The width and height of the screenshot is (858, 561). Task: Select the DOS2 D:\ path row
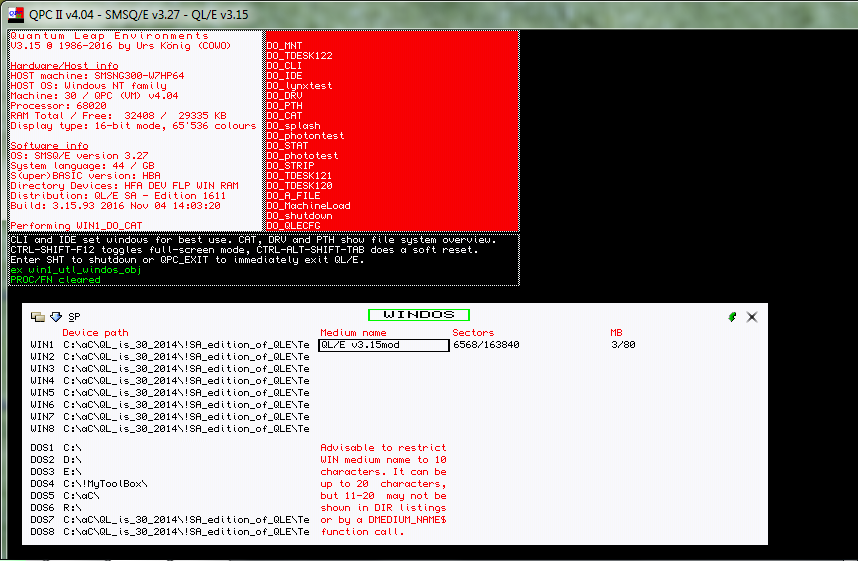tap(56, 460)
